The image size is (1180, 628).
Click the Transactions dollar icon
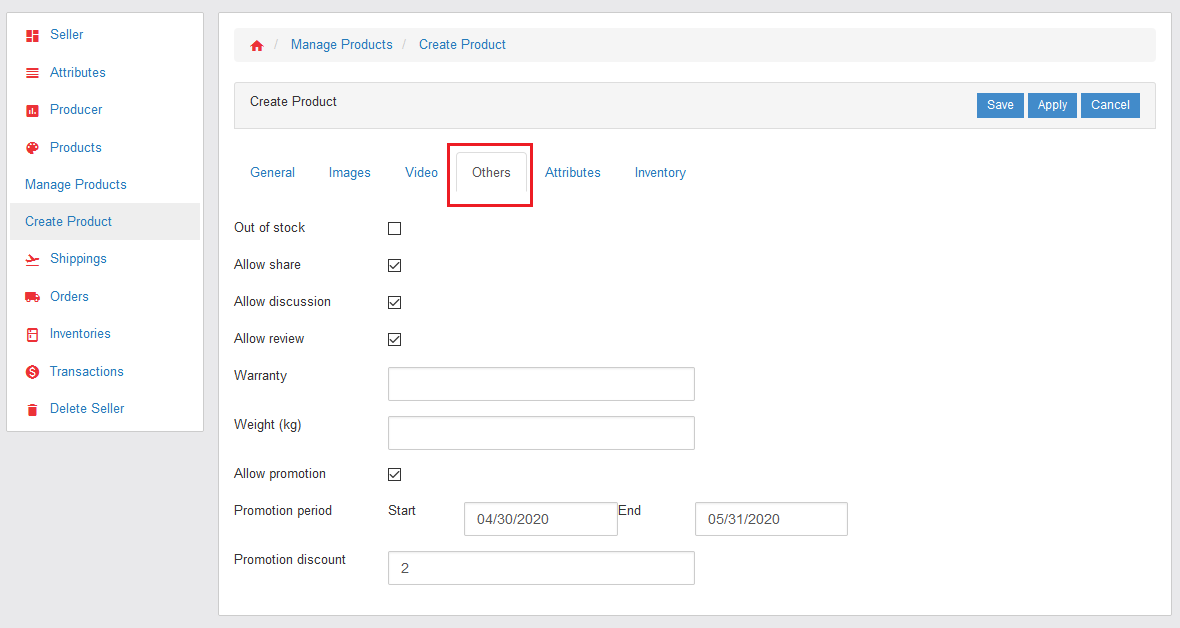(32, 372)
